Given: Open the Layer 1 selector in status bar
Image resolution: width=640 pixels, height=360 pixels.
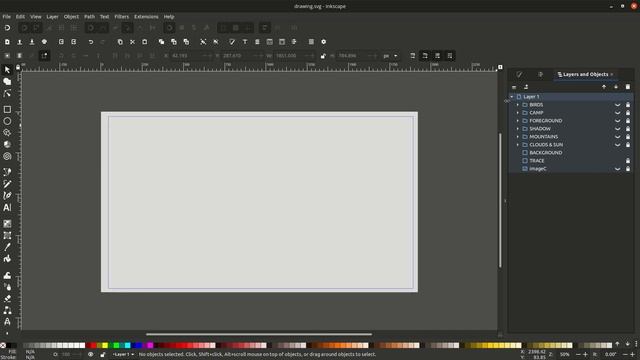Looking at the screenshot, I should (x=123, y=354).
